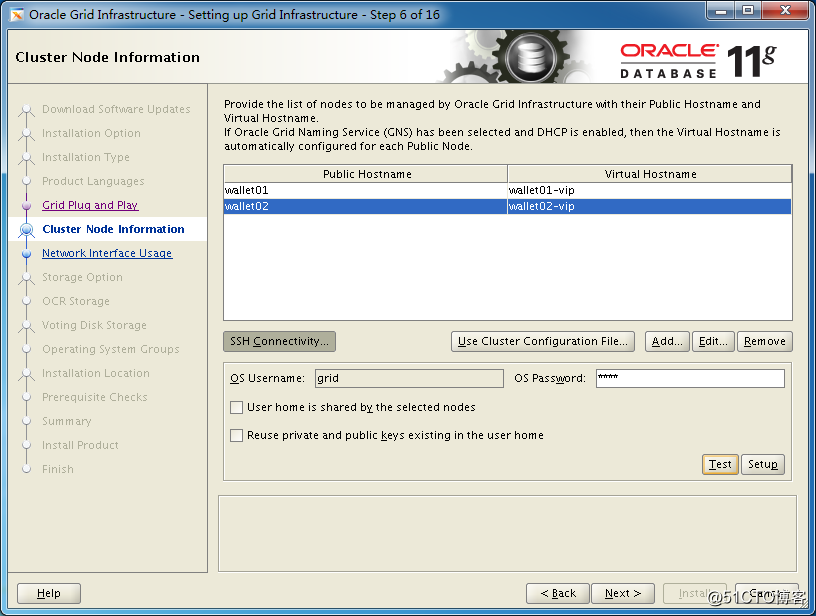Click the Download Software Updates step
816x616 pixels.
[116, 109]
